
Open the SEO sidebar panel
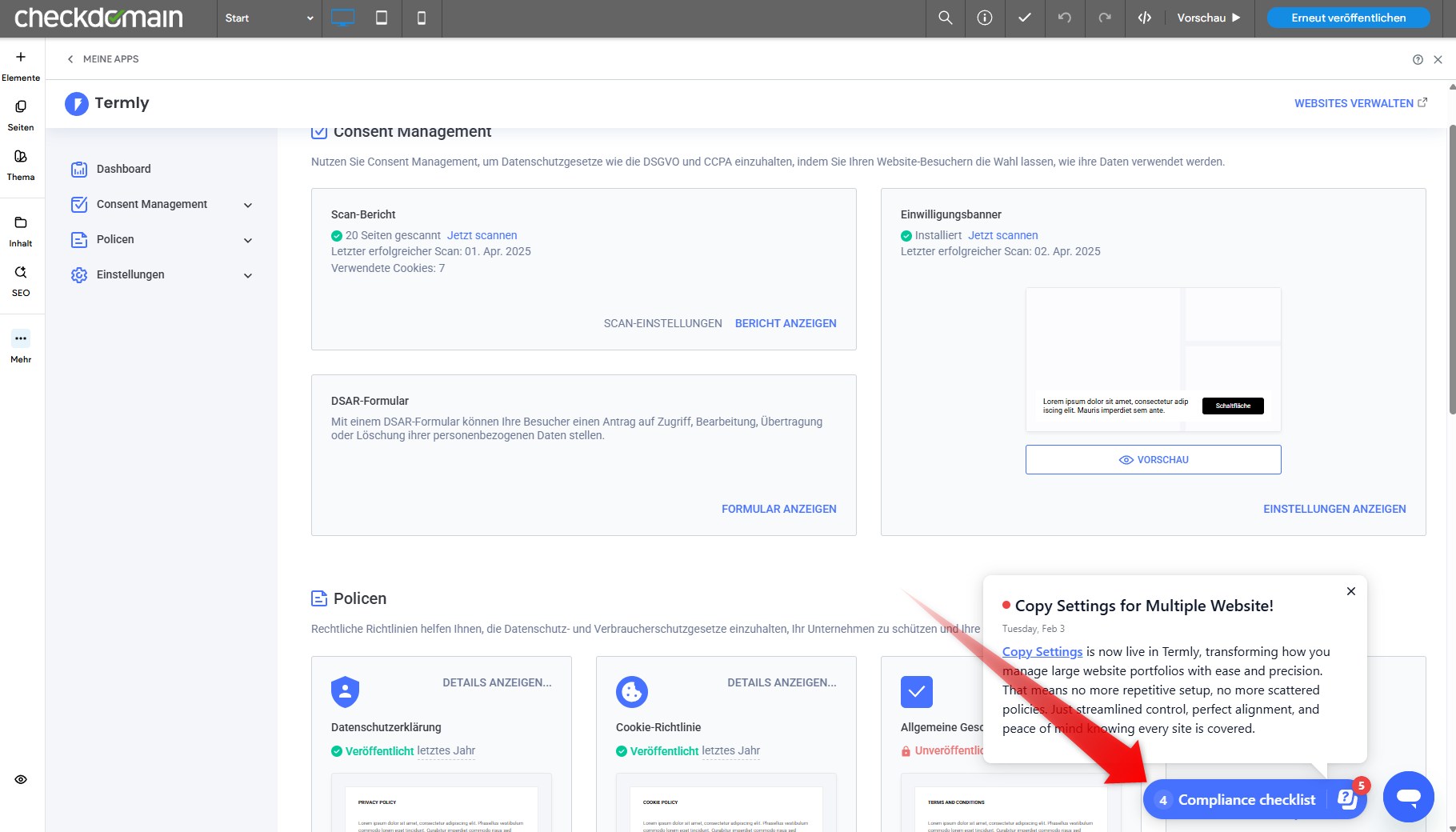(x=21, y=280)
